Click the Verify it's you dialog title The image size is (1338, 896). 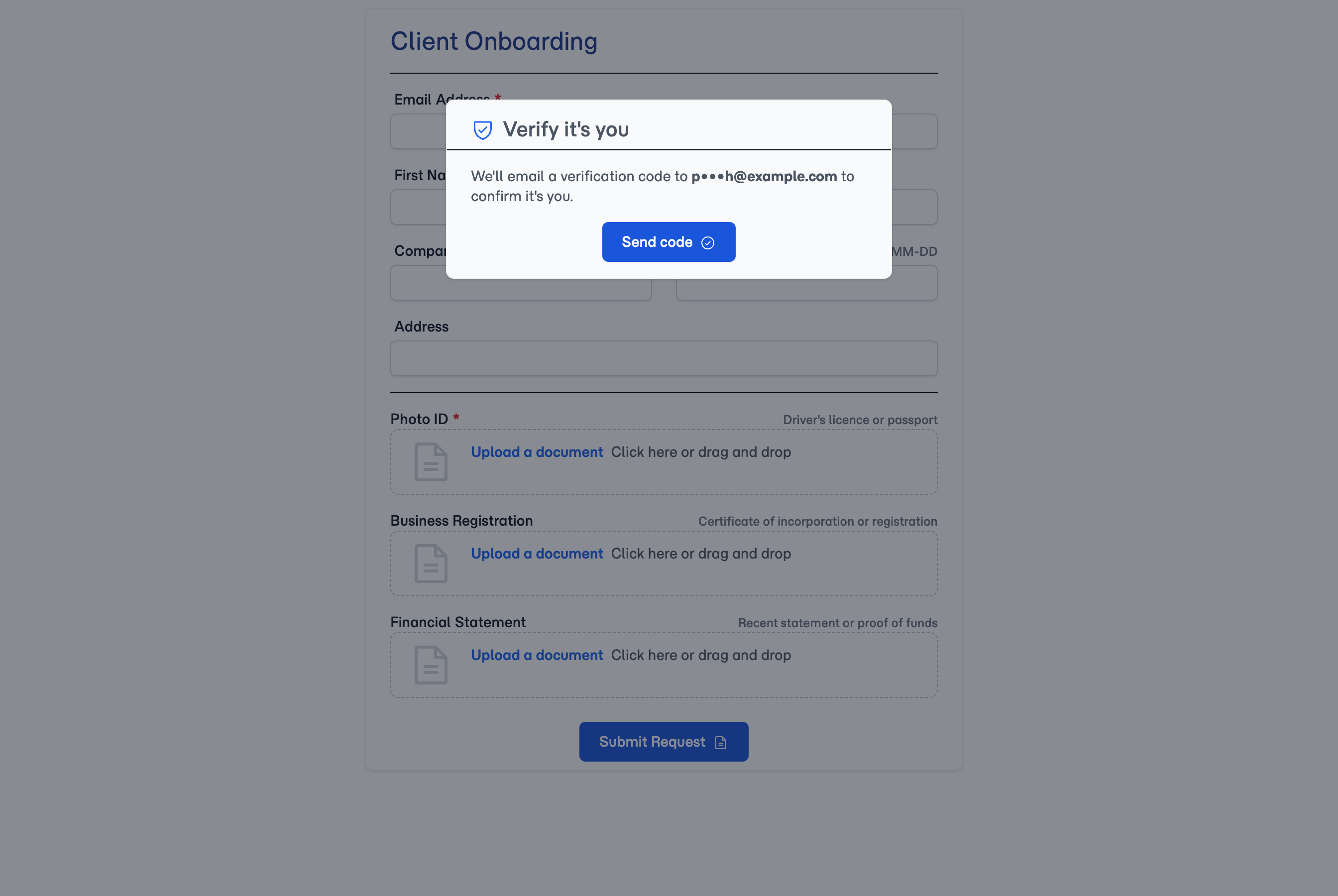565,130
